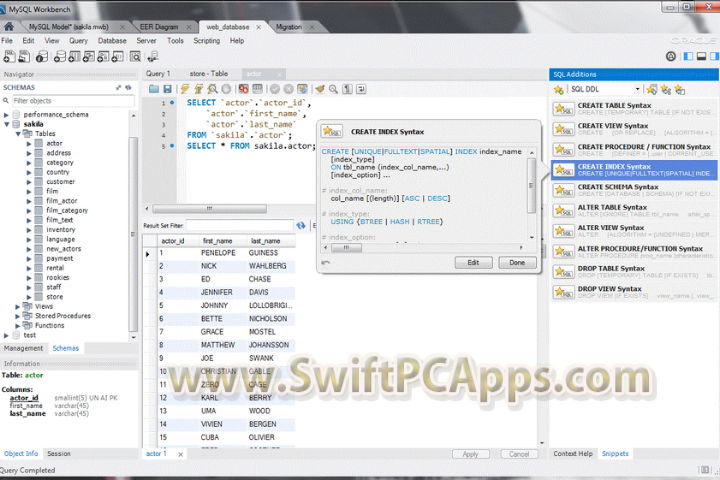Screen dimensions: 720x480
Task: Open a new SQL tab from main toolbar
Action: pyautogui.click(x=9, y=56)
